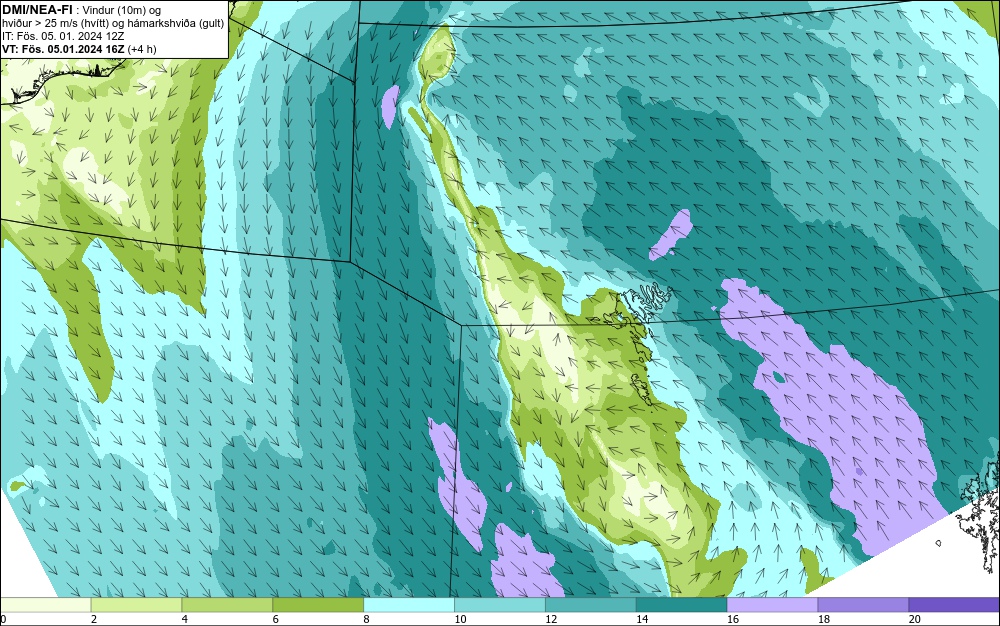Click the 0–2 m/s legend color swatch

tap(46, 604)
